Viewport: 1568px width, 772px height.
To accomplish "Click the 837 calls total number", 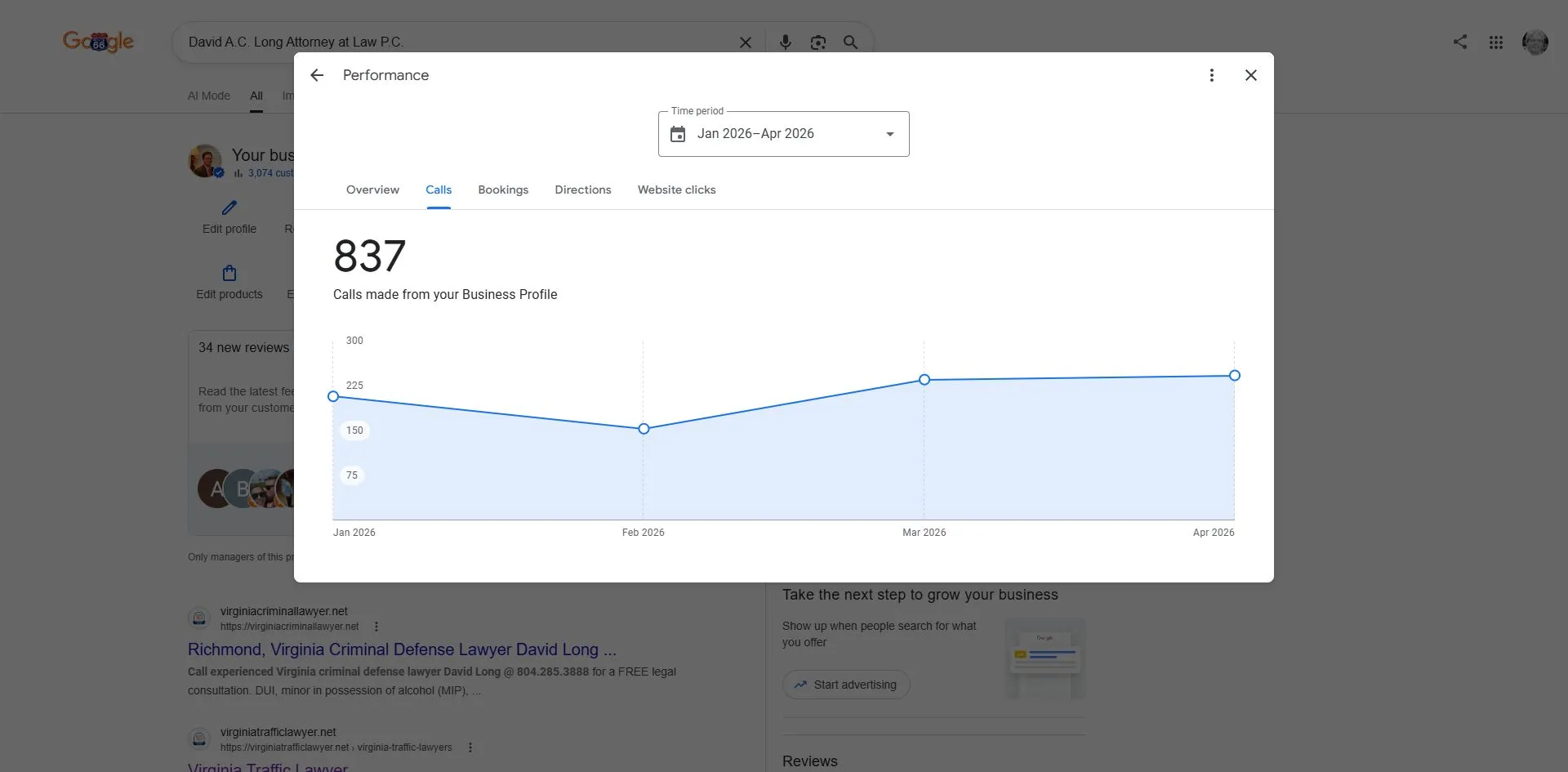I will (x=369, y=257).
